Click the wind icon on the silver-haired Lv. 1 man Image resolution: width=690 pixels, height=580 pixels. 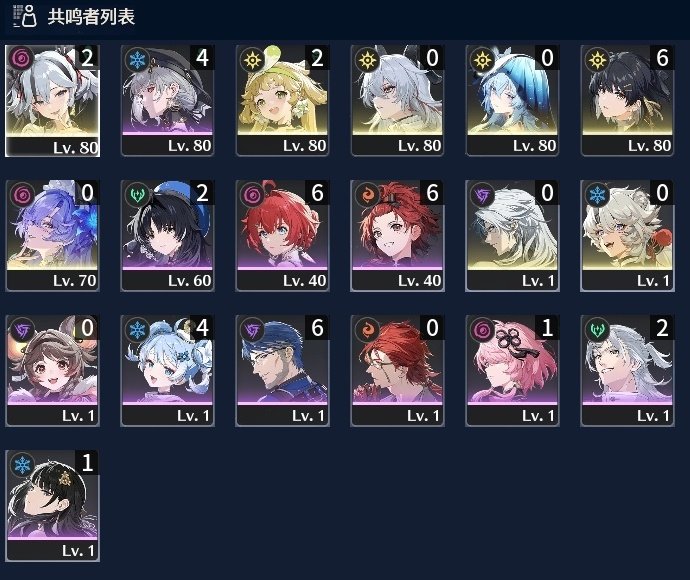597,330
